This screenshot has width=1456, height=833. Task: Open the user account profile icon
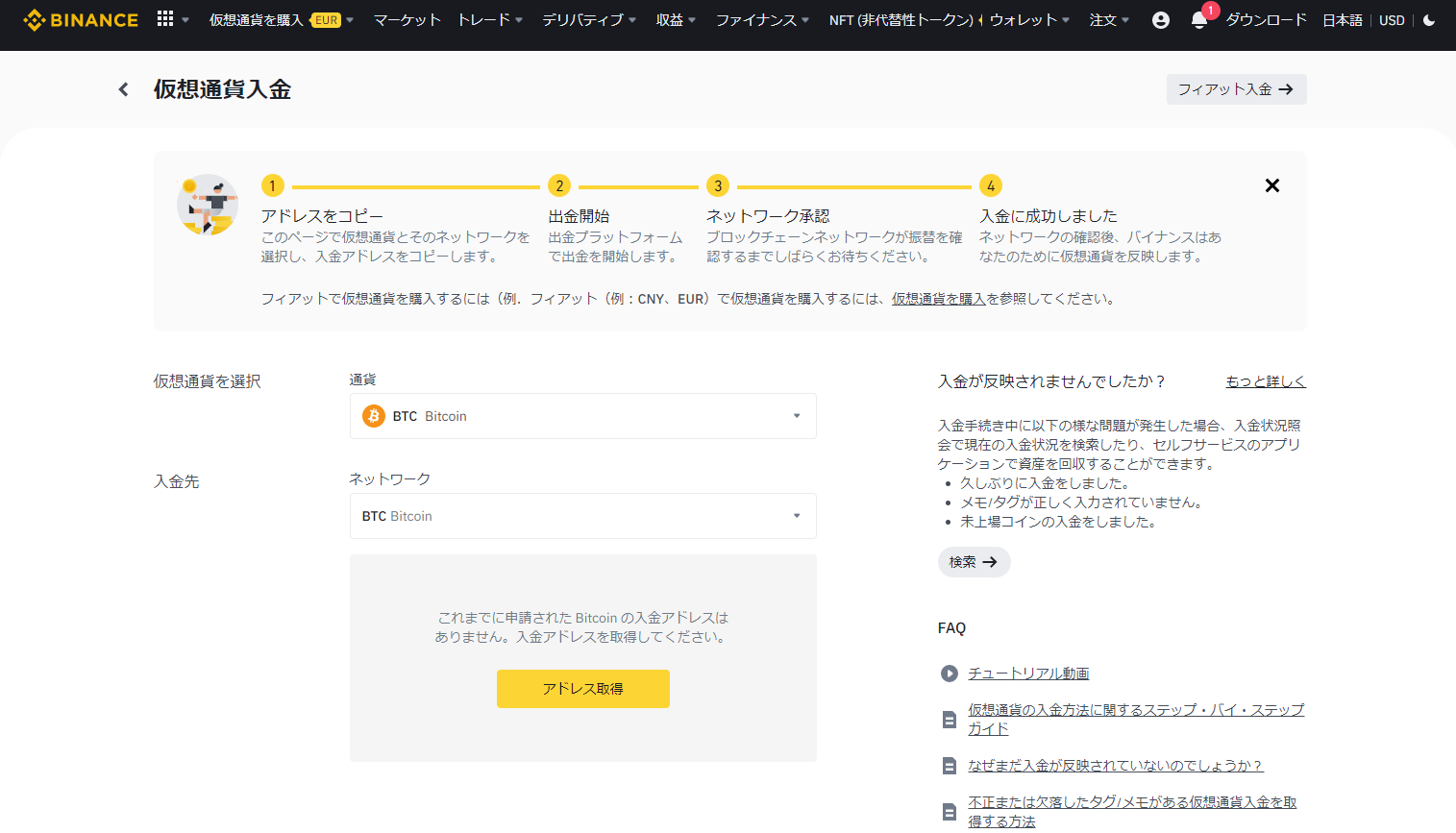point(1161,20)
